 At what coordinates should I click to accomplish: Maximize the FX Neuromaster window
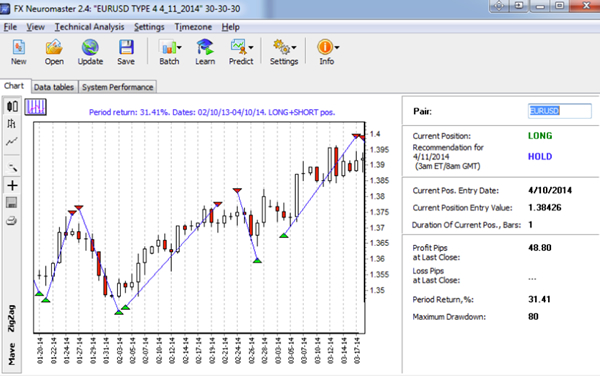(559, 6)
